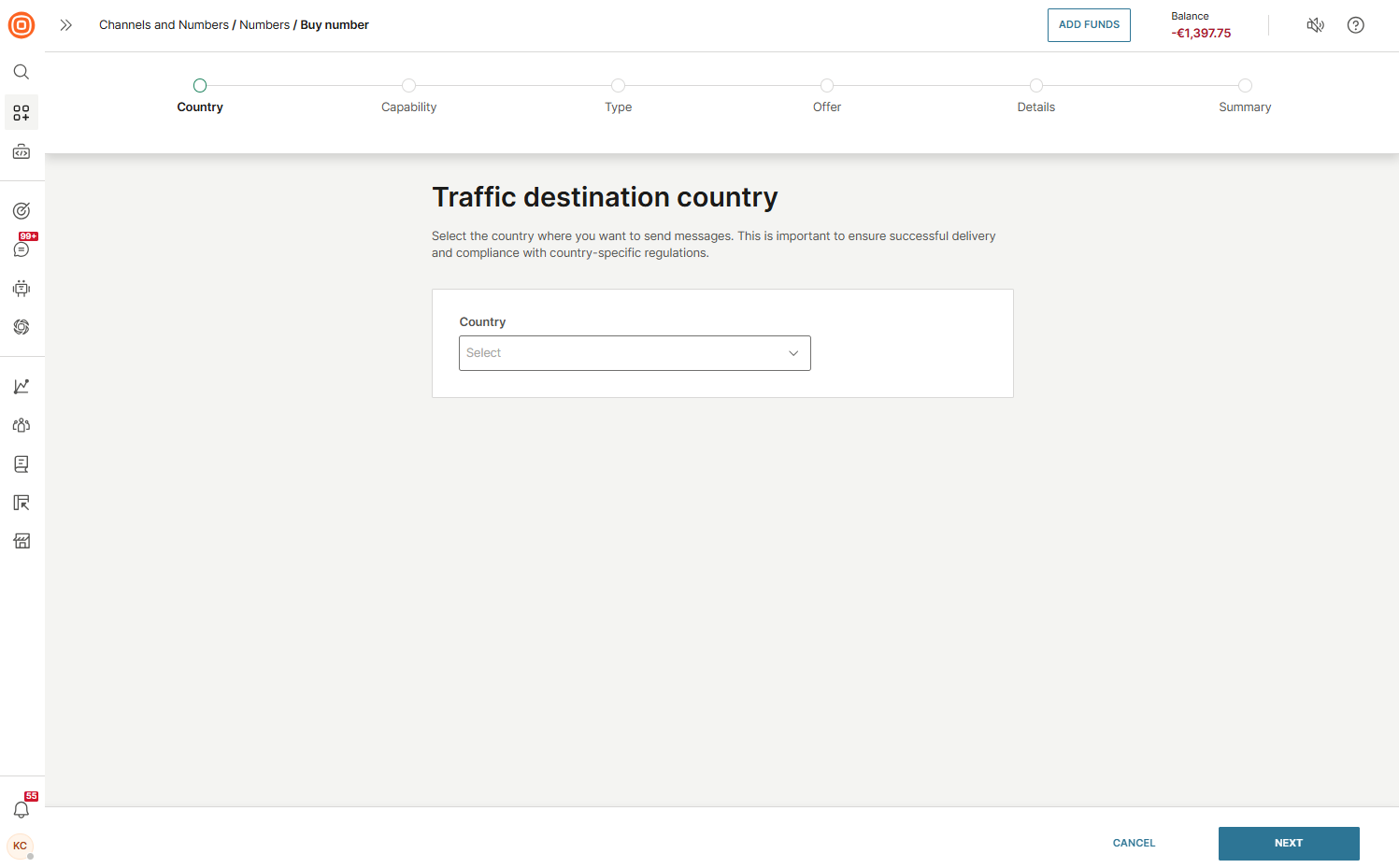
Task: Click the Infobip logo icon
Action: coord(21,25)
